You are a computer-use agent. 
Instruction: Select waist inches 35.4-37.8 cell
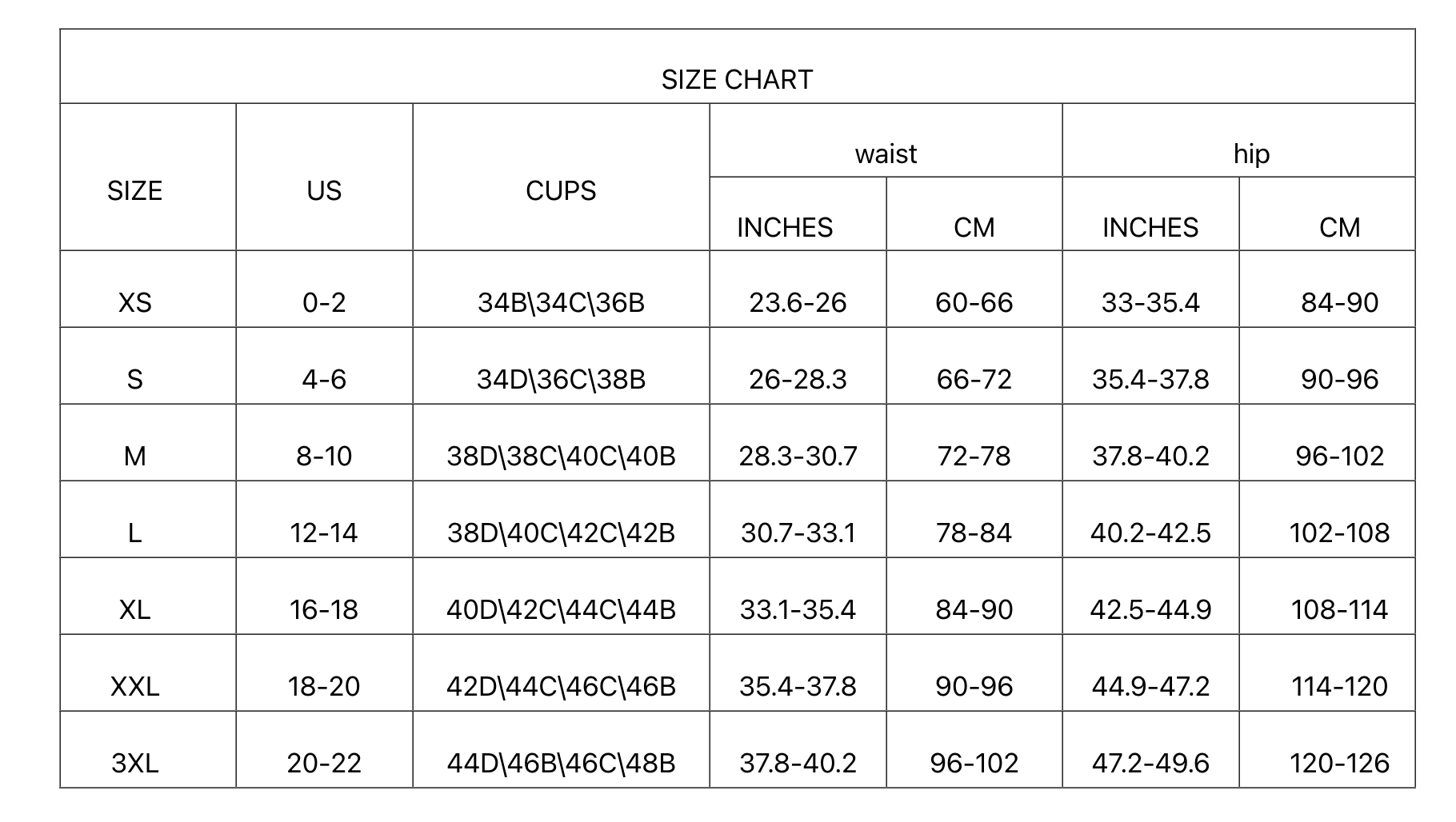(x=798, y=686)
